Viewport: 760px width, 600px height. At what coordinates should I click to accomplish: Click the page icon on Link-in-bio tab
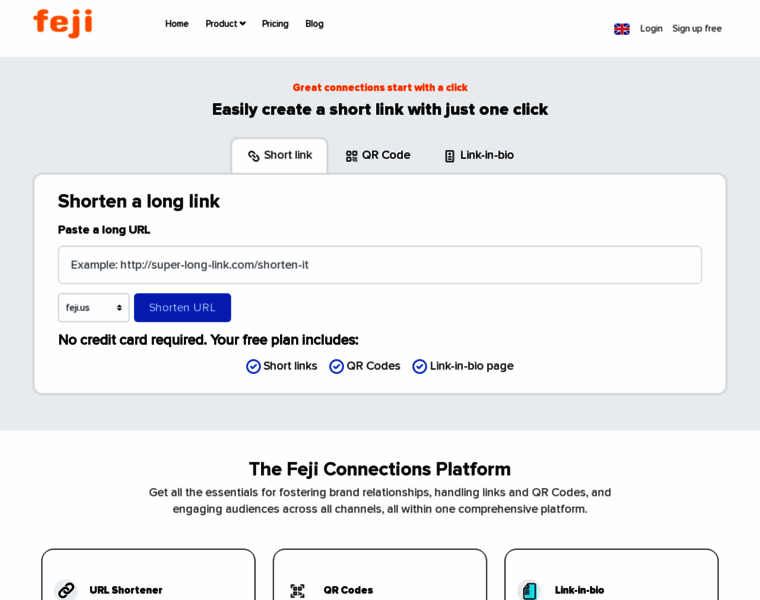[450, 156]
